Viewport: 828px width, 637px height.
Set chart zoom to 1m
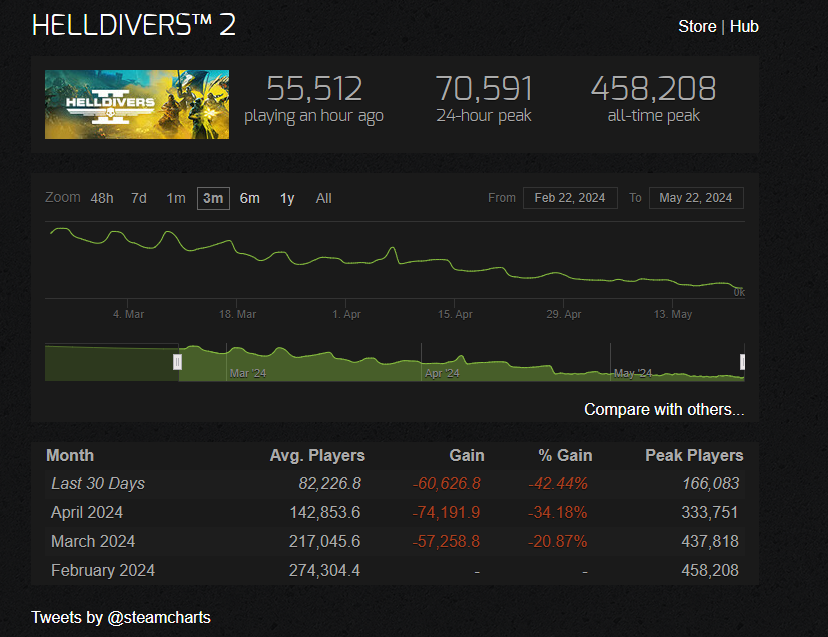[x=176, y=199]
